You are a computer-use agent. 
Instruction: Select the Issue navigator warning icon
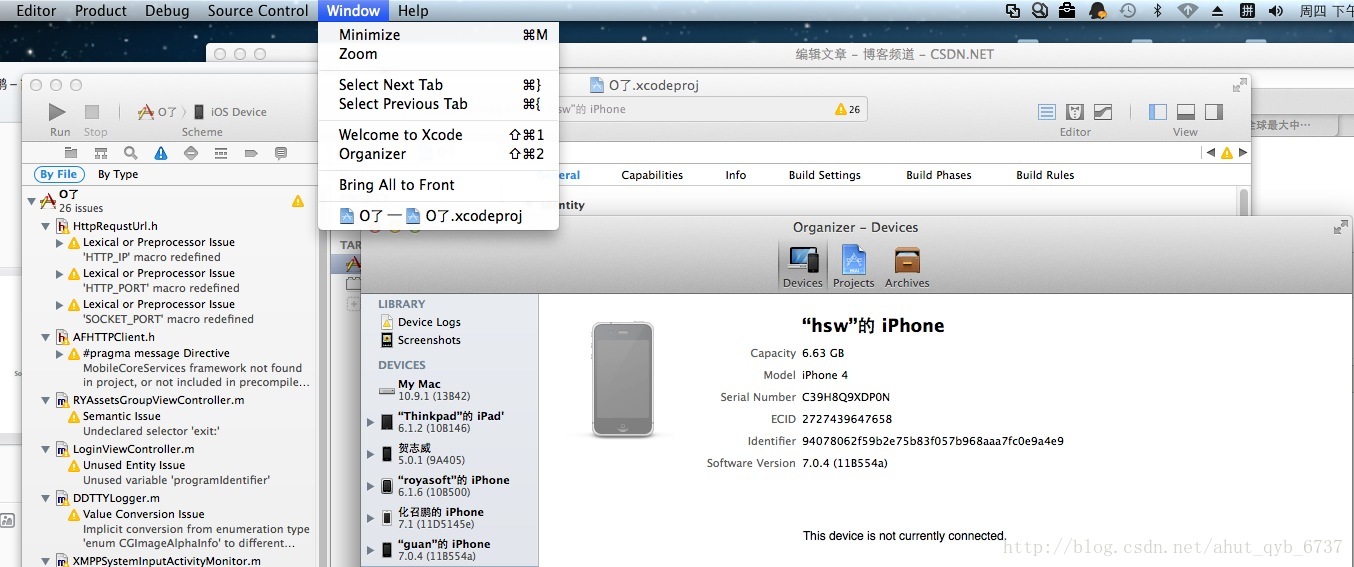pyautogui.click(x=160, y=153)
